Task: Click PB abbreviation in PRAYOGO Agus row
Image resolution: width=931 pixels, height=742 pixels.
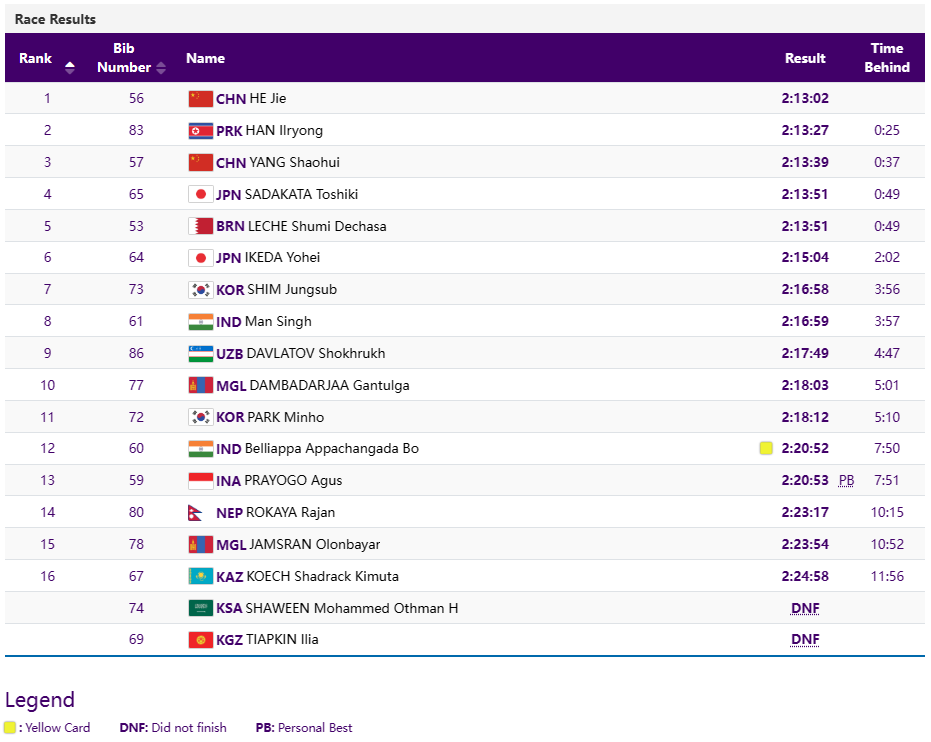Action: pos(847,481)
